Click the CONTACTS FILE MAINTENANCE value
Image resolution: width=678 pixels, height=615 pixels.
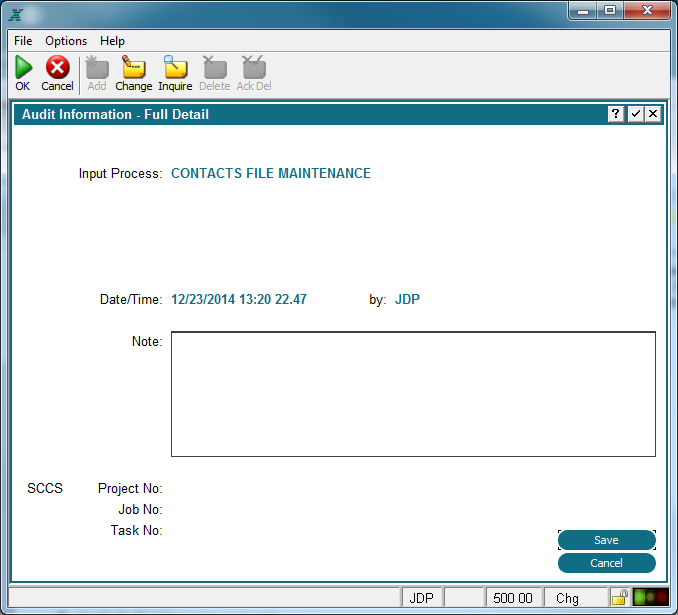[x=271, y=173]
